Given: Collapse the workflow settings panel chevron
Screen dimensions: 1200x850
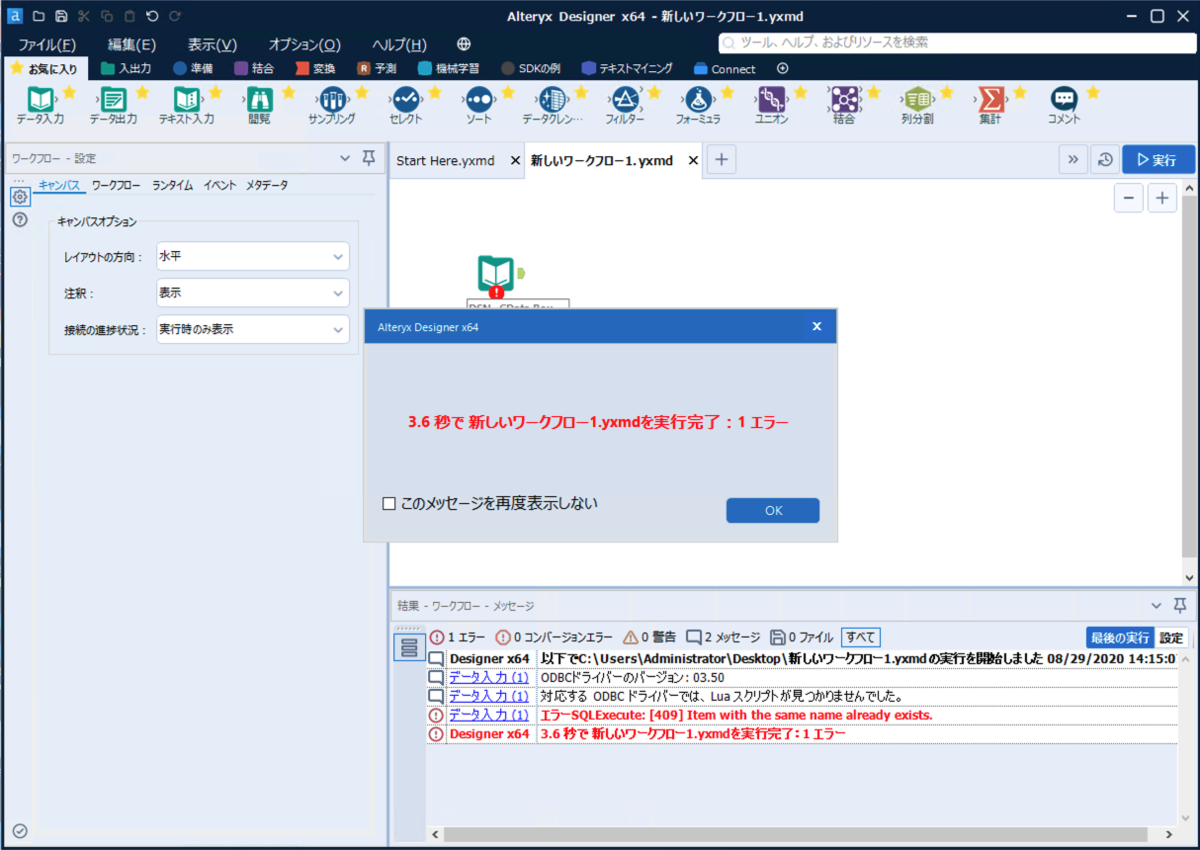Looking at the screenshot, I should 346,158.
